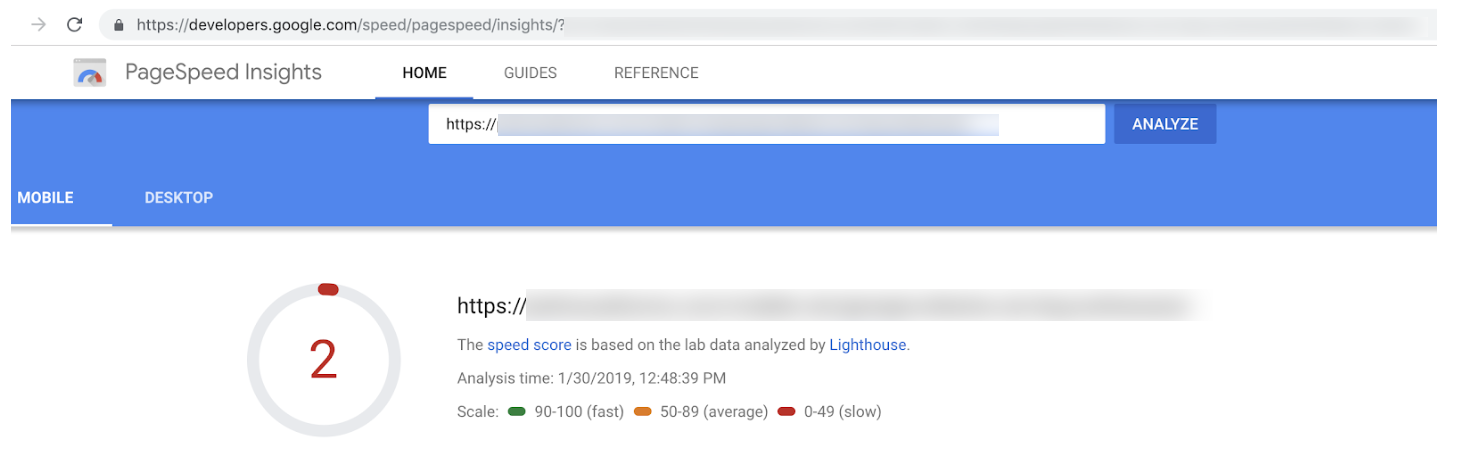1464x472 pixels.
Task: Click the score gauge showing 2
Action: click(x=323, y=361)
